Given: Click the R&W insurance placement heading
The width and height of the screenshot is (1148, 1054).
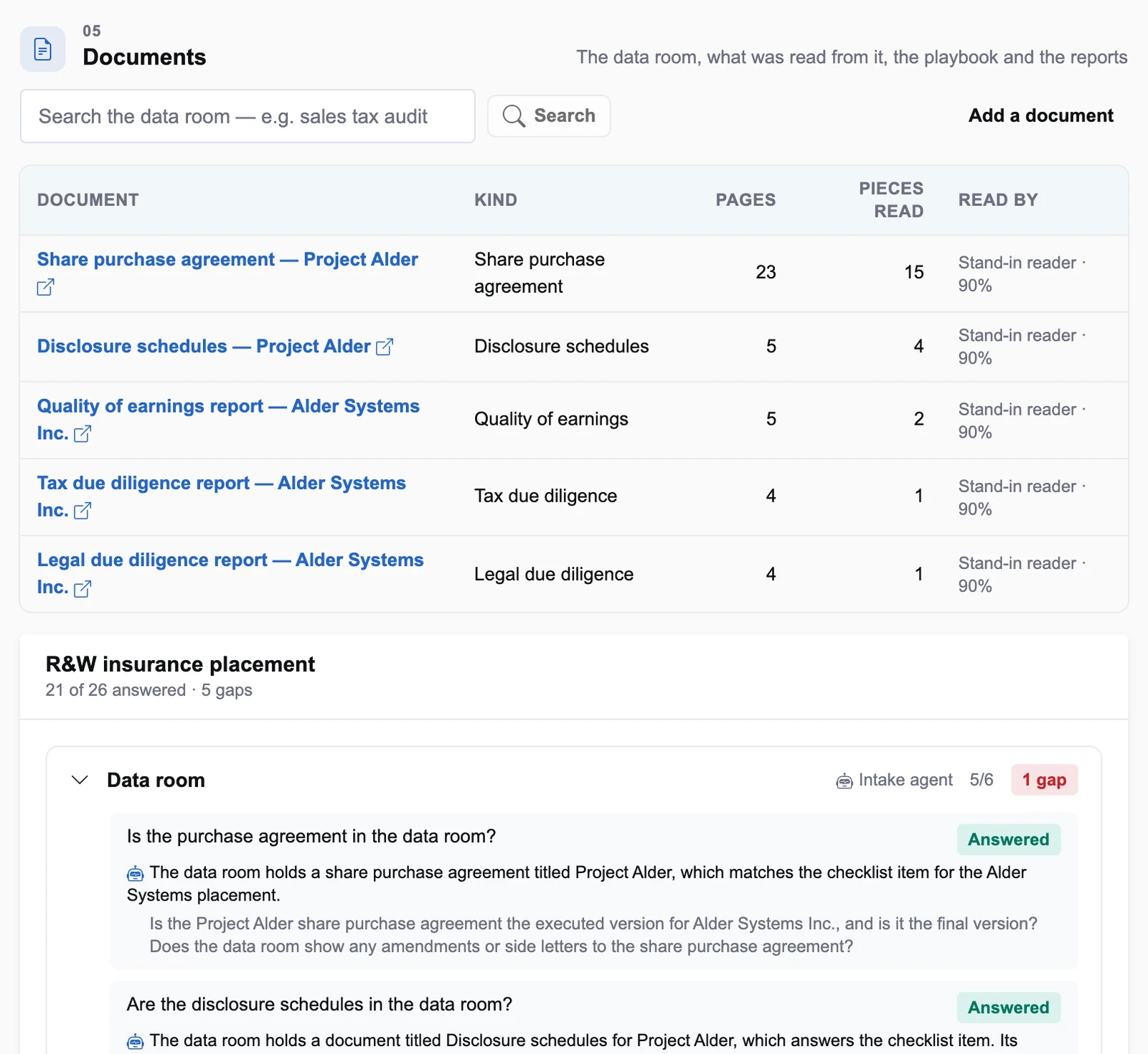Looking at the screenshot, I should pos(180,664).
